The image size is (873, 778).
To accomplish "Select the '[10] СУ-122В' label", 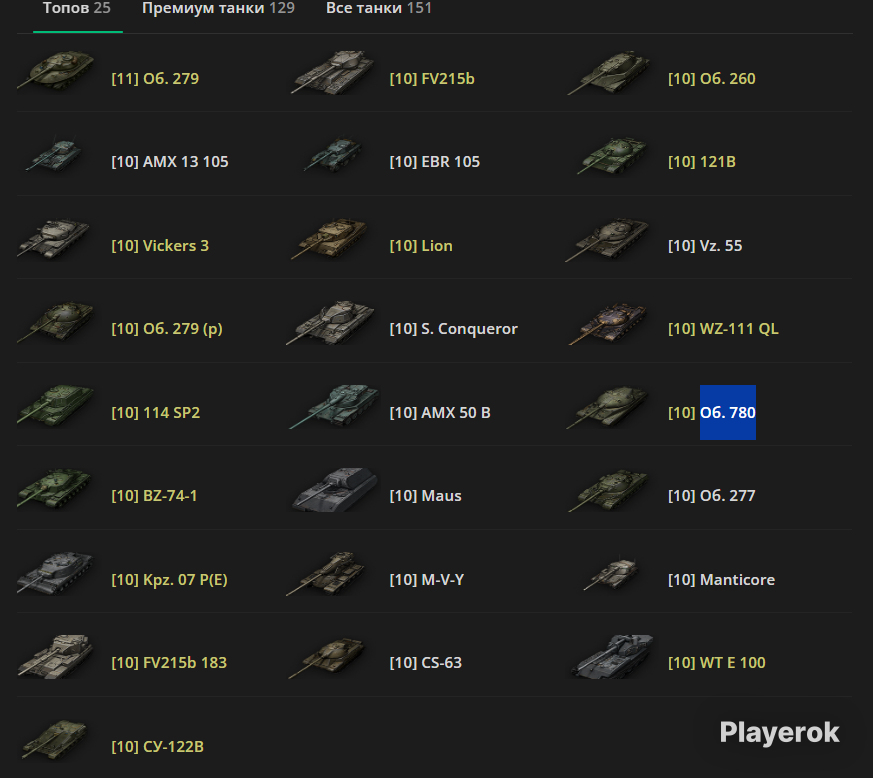I will 158,746.
